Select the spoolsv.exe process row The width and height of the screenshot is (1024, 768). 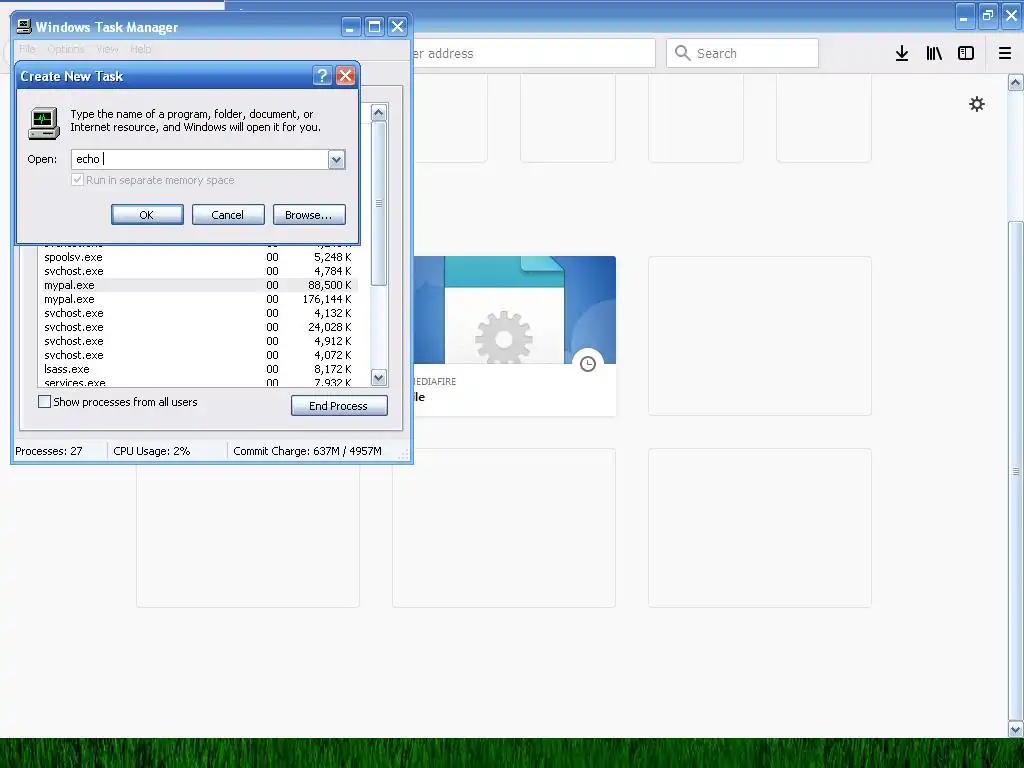click(198, 257)
